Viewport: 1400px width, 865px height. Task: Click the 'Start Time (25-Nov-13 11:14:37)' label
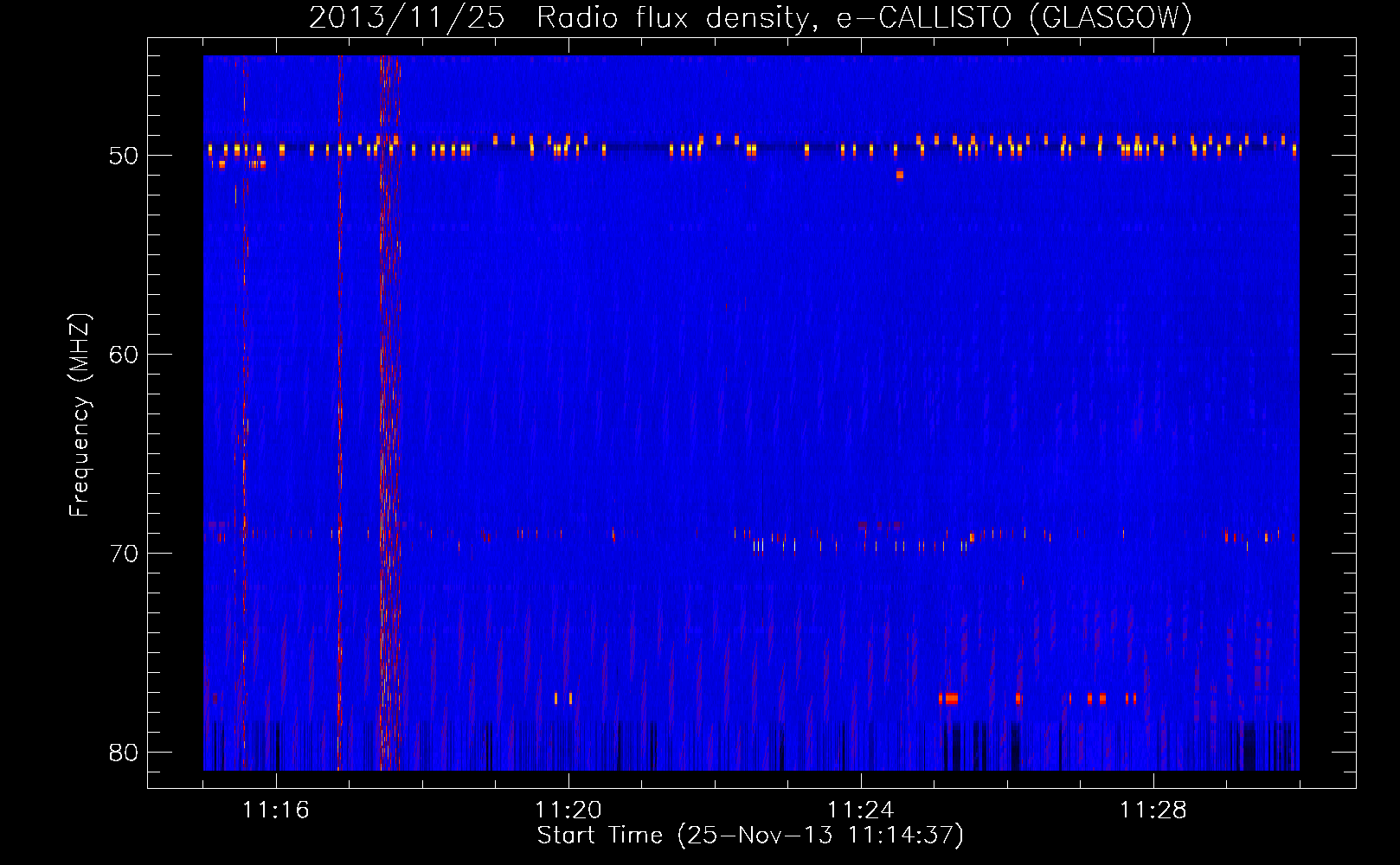click(750, 836)
